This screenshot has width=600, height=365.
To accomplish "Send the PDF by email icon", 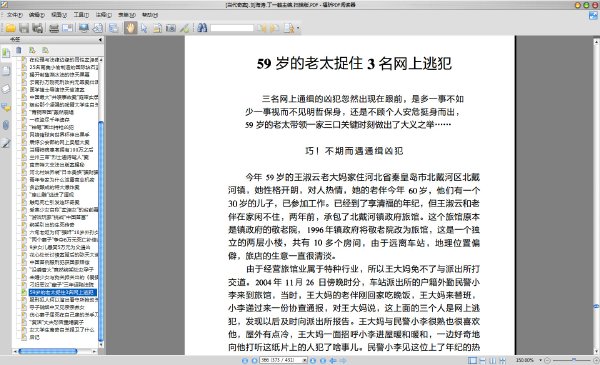I will coord(68,28).
